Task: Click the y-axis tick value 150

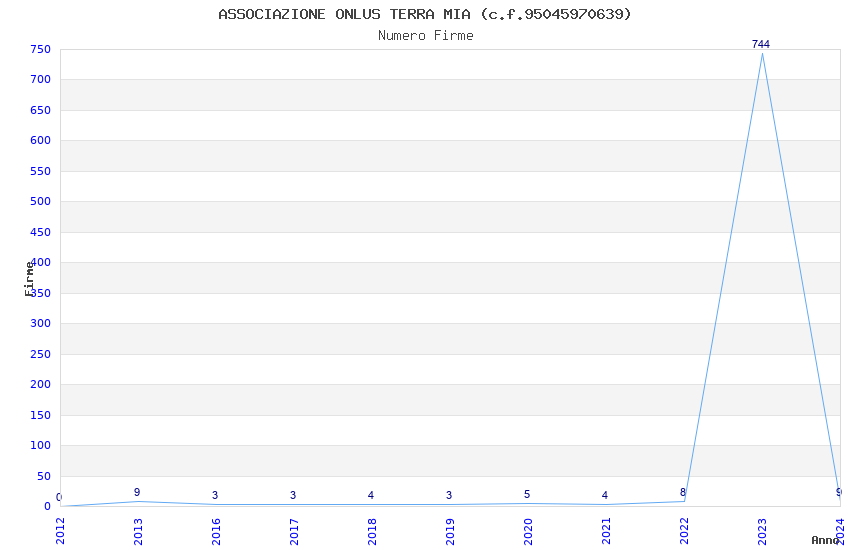Action: [41, 415]
